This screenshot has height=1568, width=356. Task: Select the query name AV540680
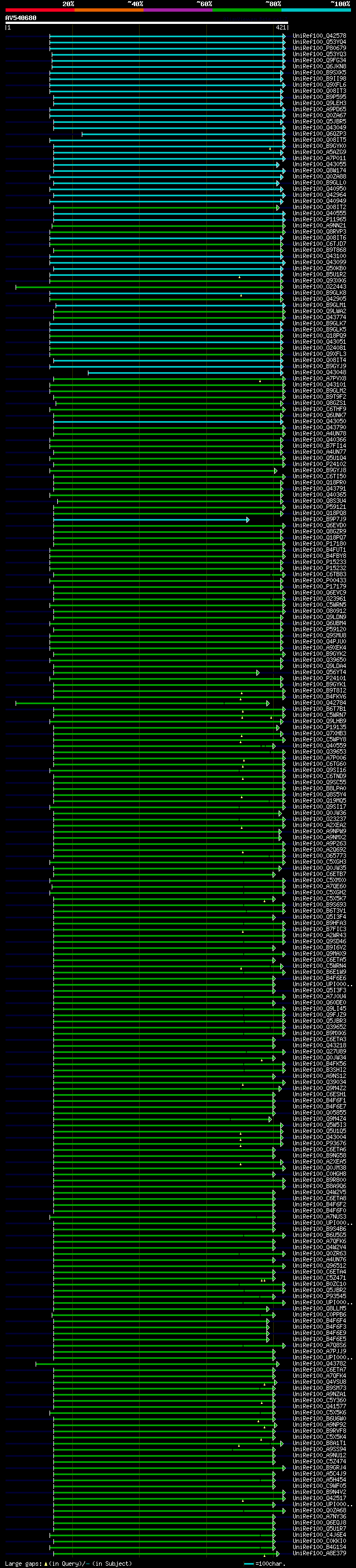coord(21,18)
